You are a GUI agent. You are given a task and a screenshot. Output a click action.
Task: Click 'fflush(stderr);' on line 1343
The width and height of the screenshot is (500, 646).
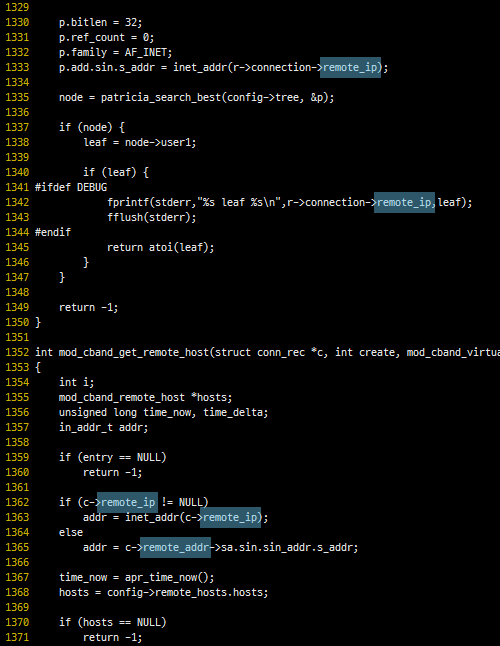pyautogui.click(x=152, y=217)
